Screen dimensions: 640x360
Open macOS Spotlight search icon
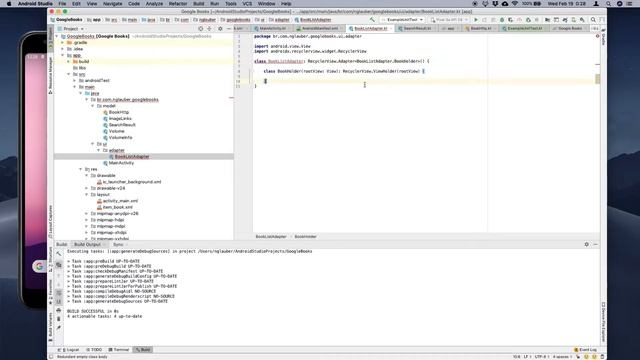pyautogui.click(x=608, y=4)
